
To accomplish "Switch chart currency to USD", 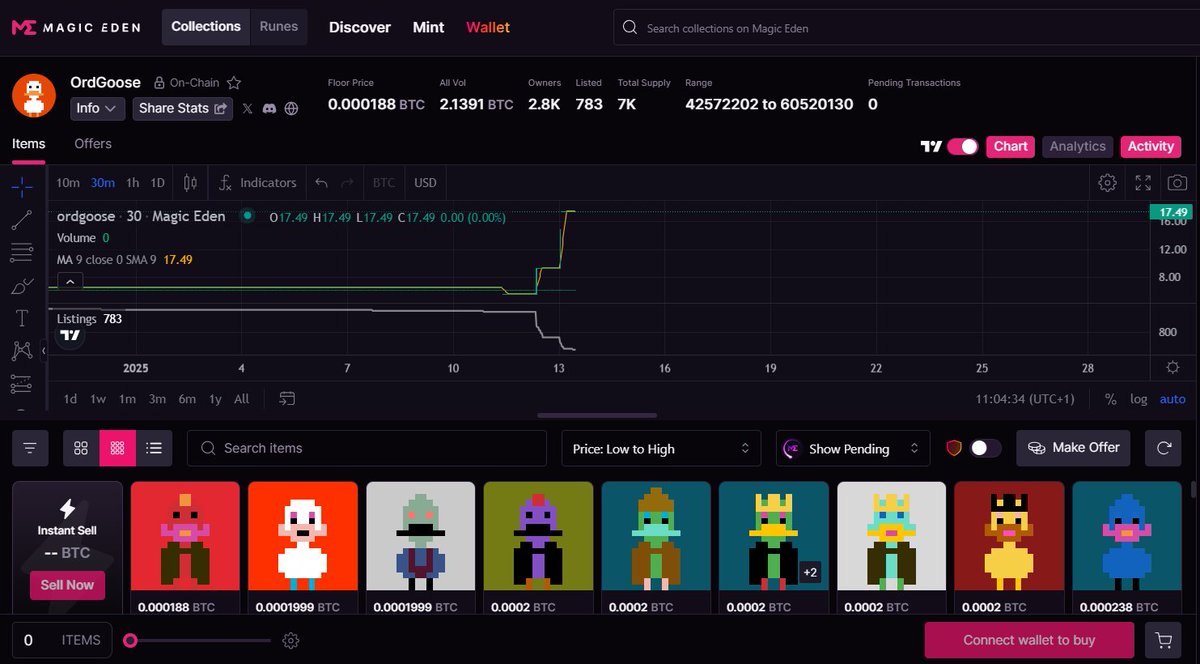I will pos(425,183).
